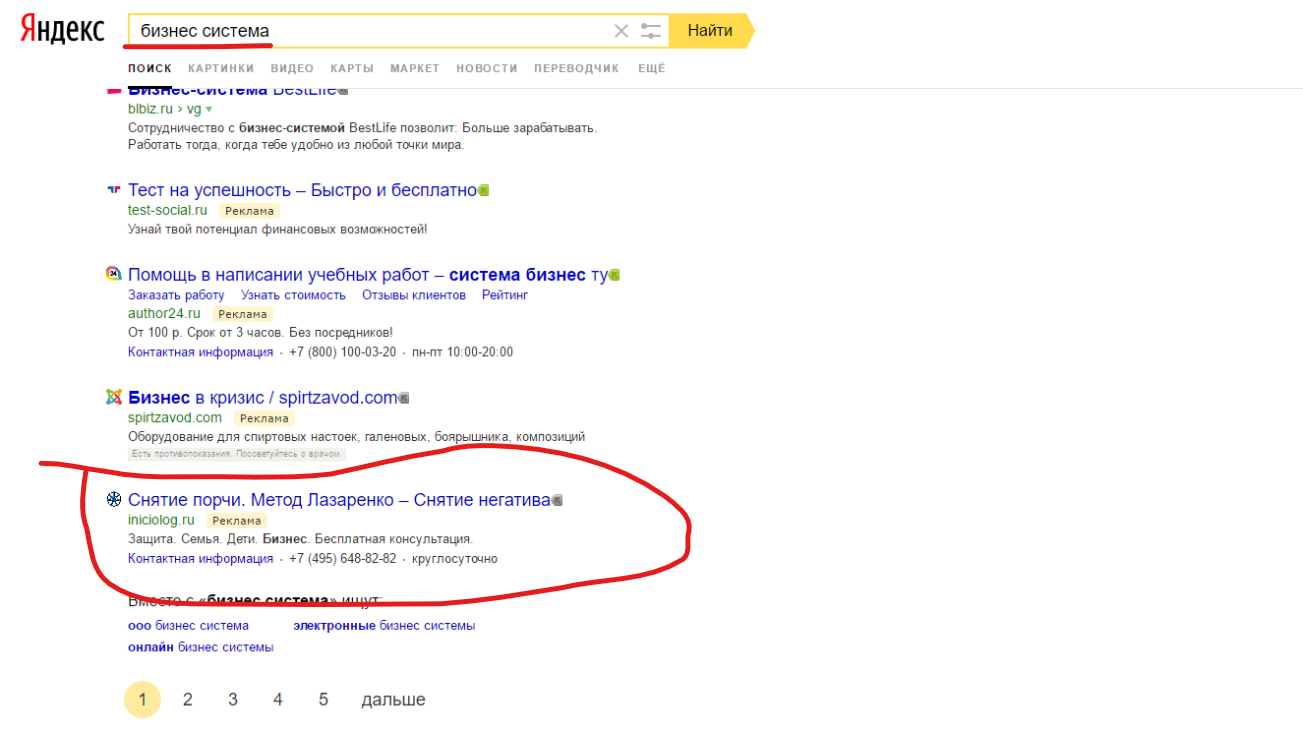The image size is (1303, 733).
Task: Go to results page 5
Action: [323, 699]
